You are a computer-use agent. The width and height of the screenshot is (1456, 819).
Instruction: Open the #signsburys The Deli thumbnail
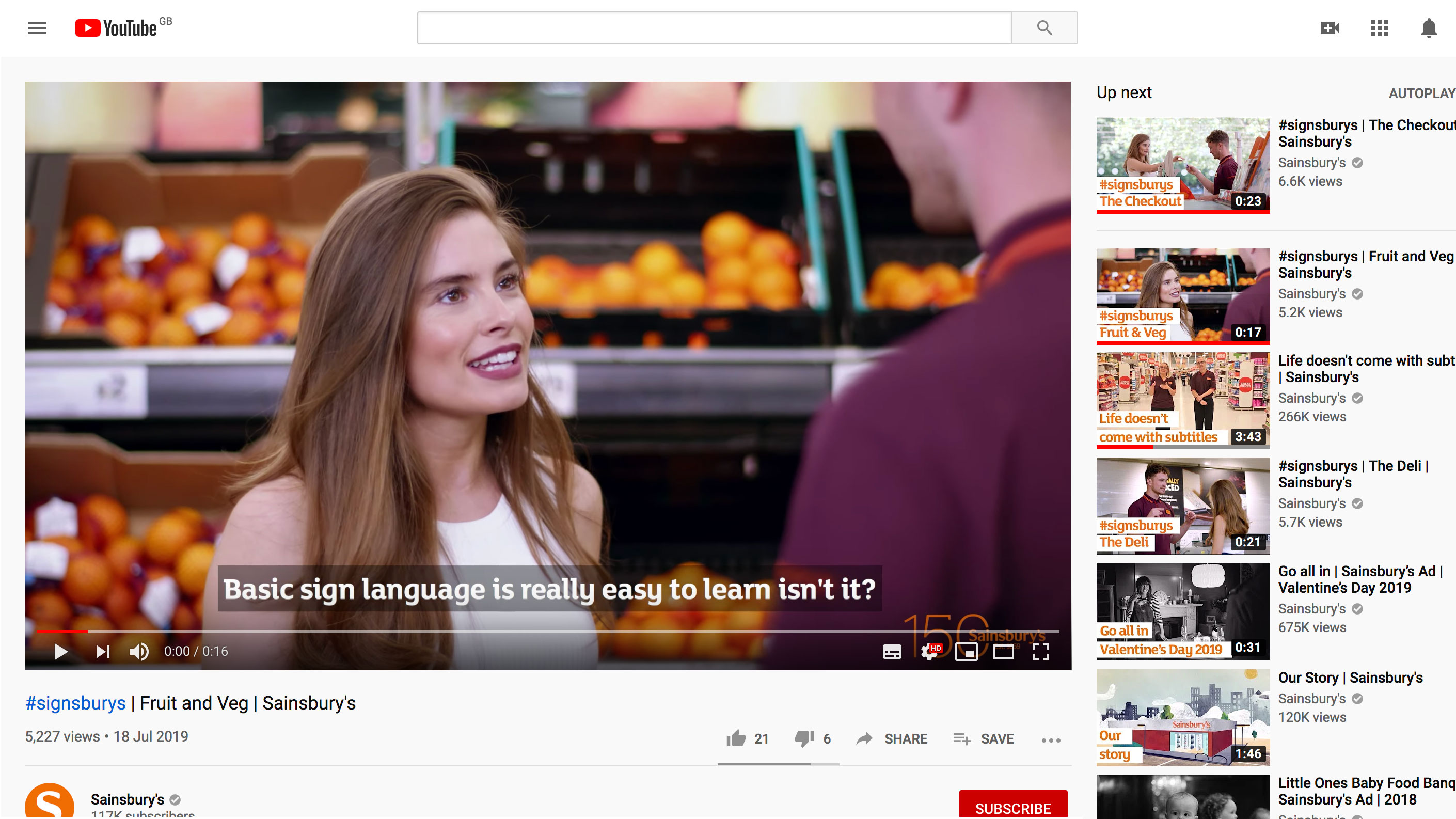[x=1182, y=506]
